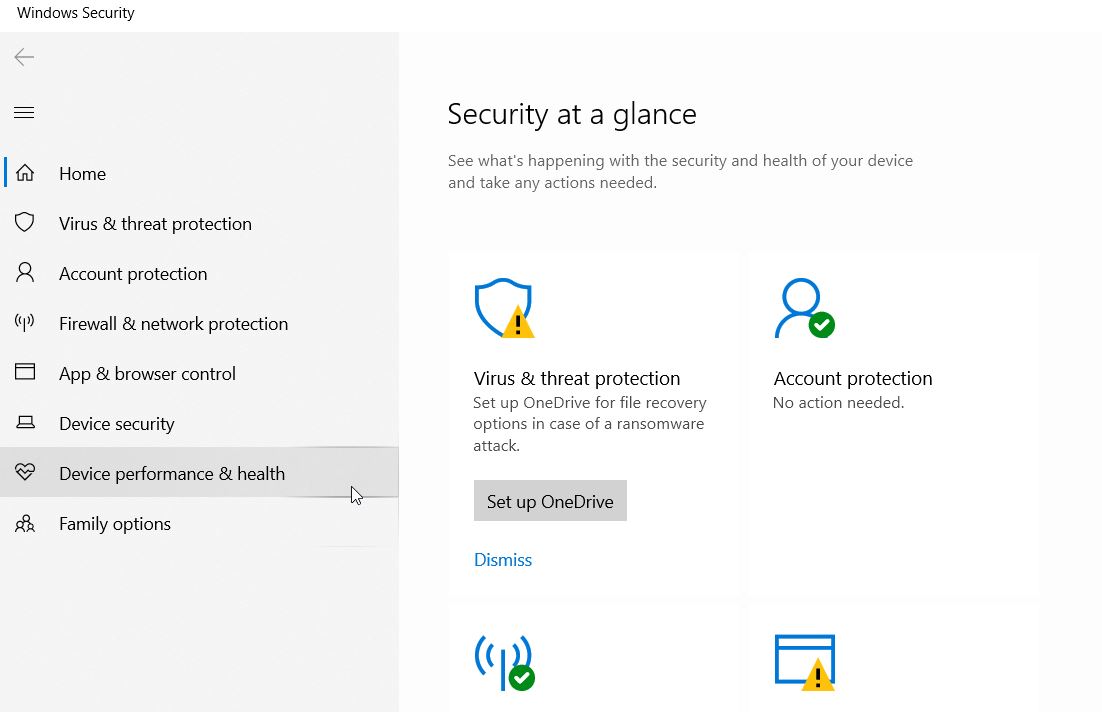
Task: Select Device security
Action: [x=200, y=423]
